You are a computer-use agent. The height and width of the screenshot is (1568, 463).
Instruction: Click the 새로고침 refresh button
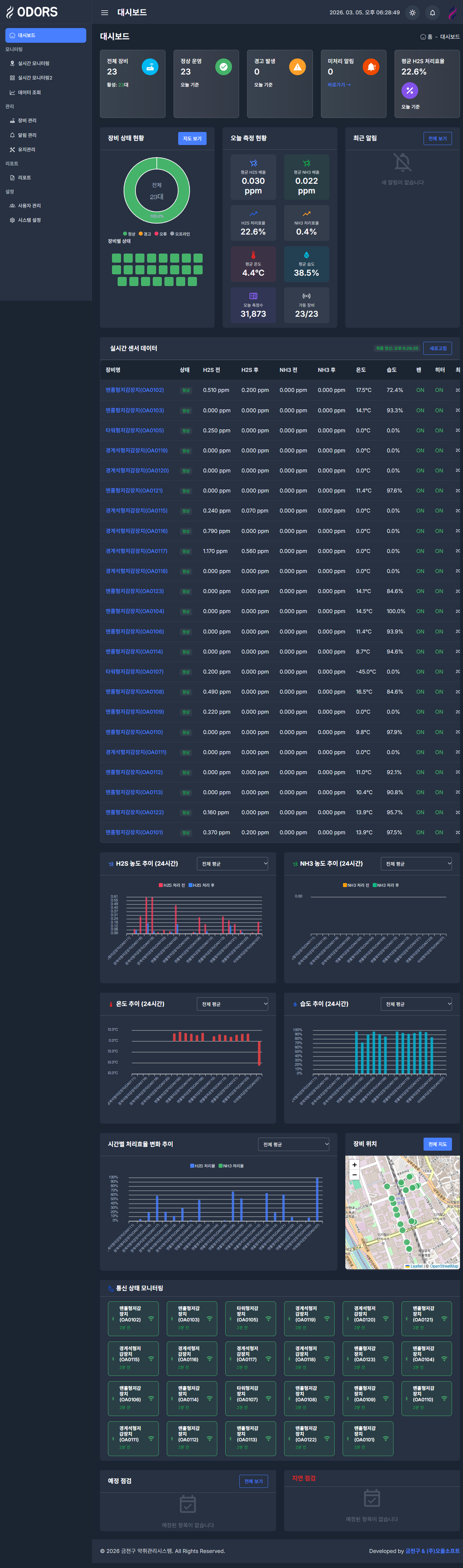tap(437, 348)
